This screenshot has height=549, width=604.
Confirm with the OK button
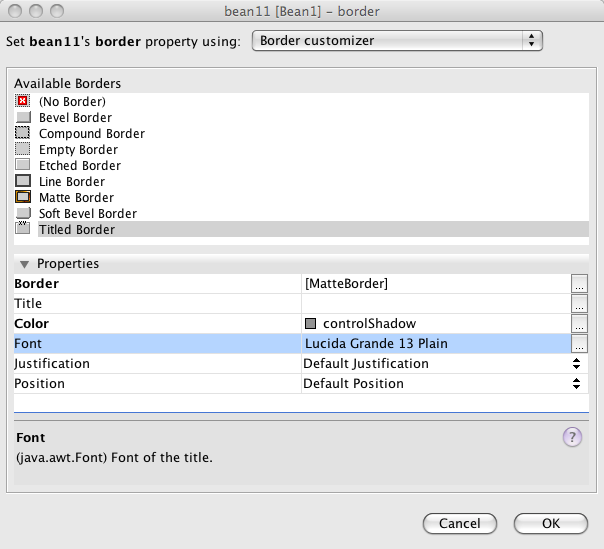coord(551,523)
